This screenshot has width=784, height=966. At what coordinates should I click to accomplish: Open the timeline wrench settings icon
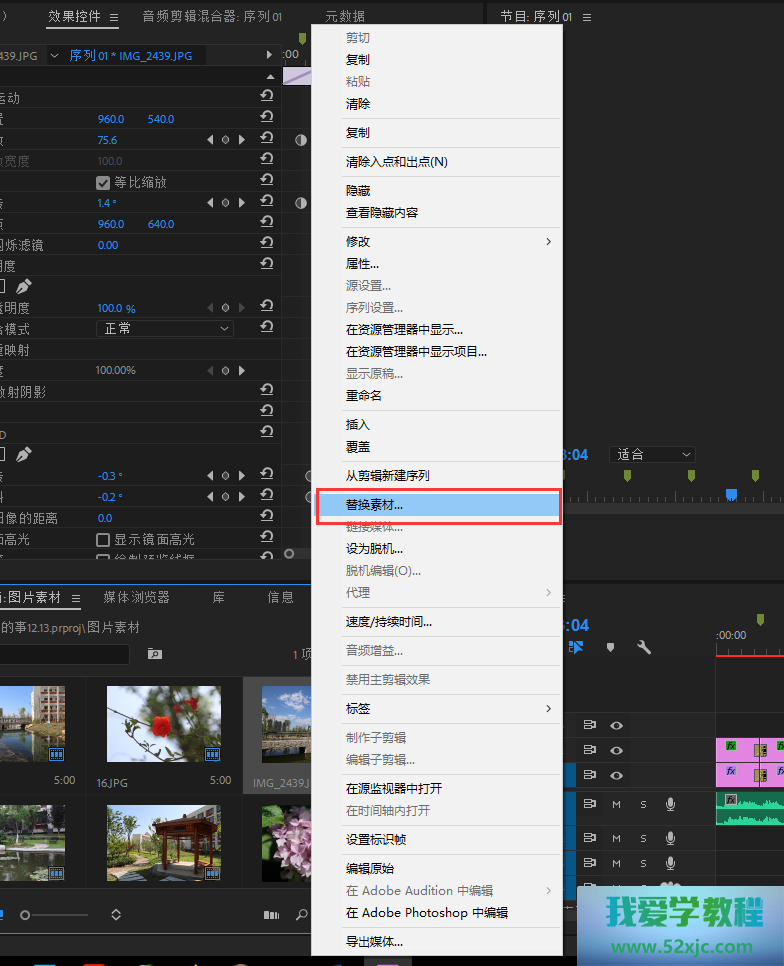pos(644,647)
